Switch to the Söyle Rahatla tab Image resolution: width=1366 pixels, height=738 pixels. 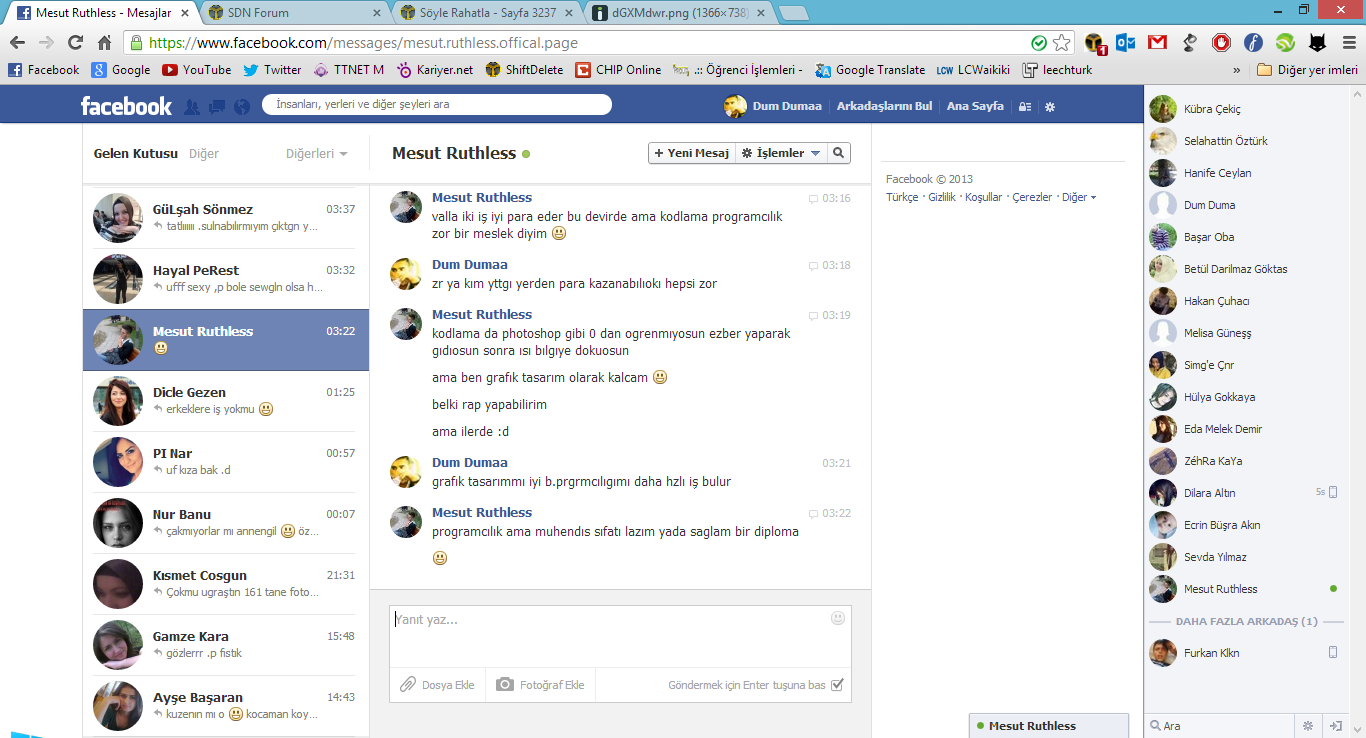[484, 13]
